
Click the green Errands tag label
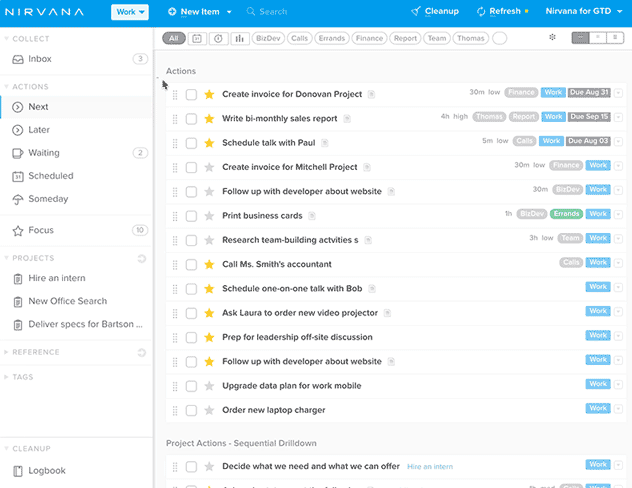click(x=566, y=214)
